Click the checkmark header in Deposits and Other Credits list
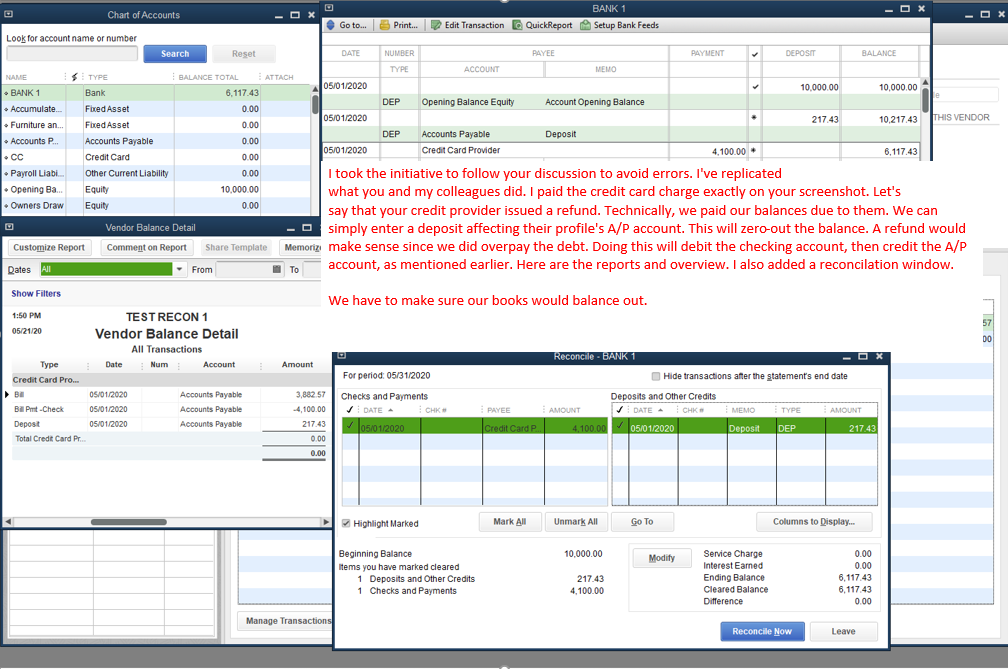Screen dimensions: 1008x669 coord(620,410)
